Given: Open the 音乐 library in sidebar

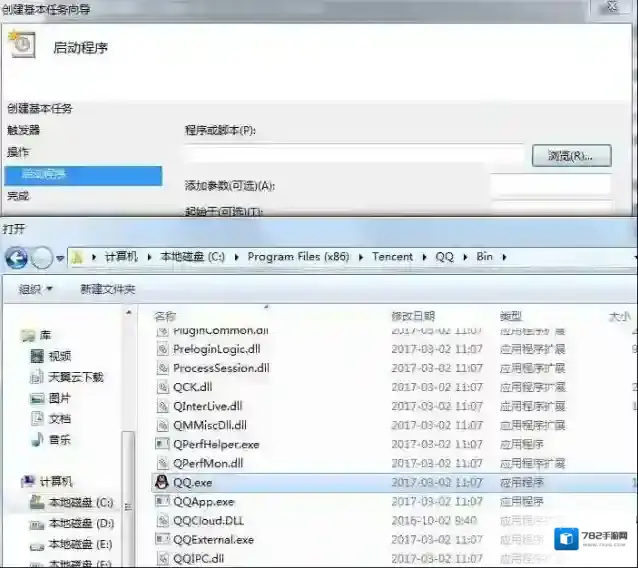Looking at the screenshot, I should point(60,439).
